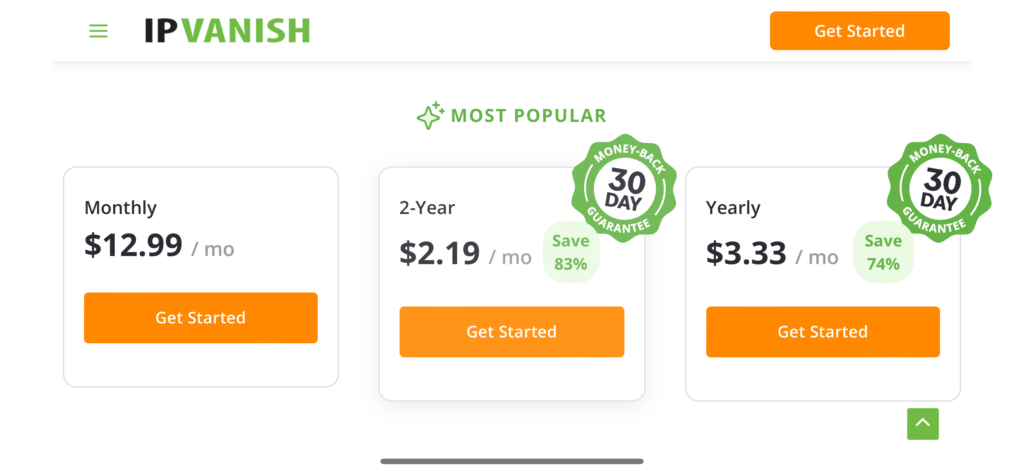
Task: Open the hamburger menu icon
Action: click(x=99, y=31)
